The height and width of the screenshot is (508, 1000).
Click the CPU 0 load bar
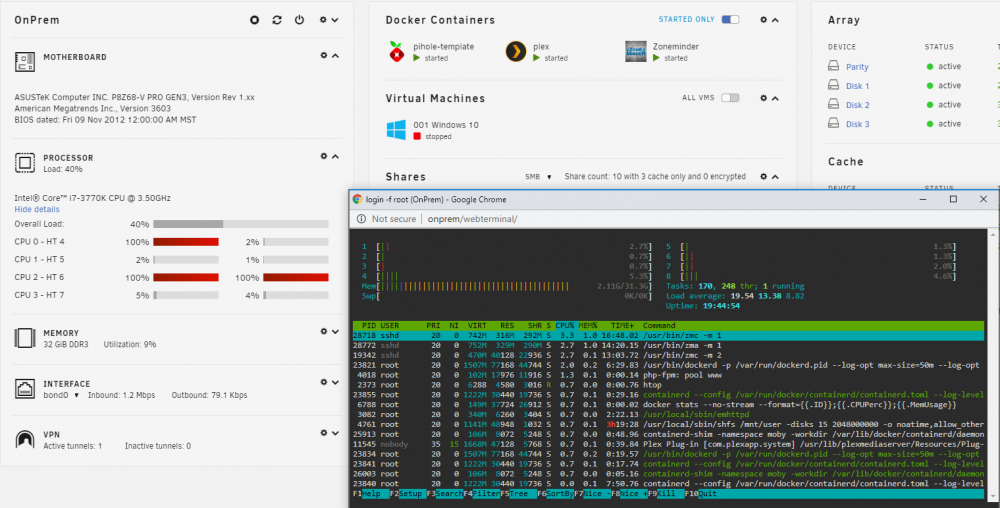[x=186, y=242]
